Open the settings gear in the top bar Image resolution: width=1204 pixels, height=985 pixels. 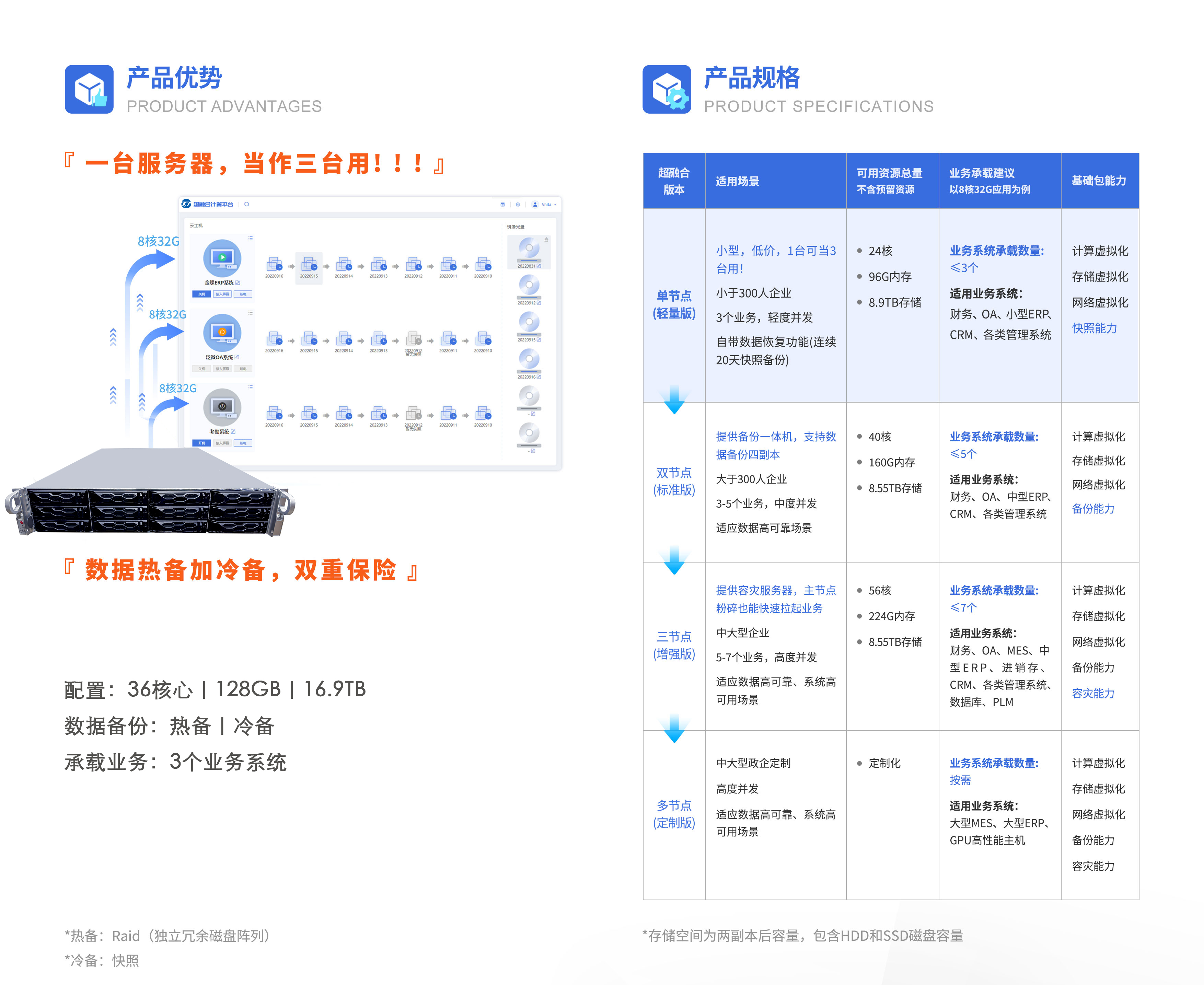518,204
